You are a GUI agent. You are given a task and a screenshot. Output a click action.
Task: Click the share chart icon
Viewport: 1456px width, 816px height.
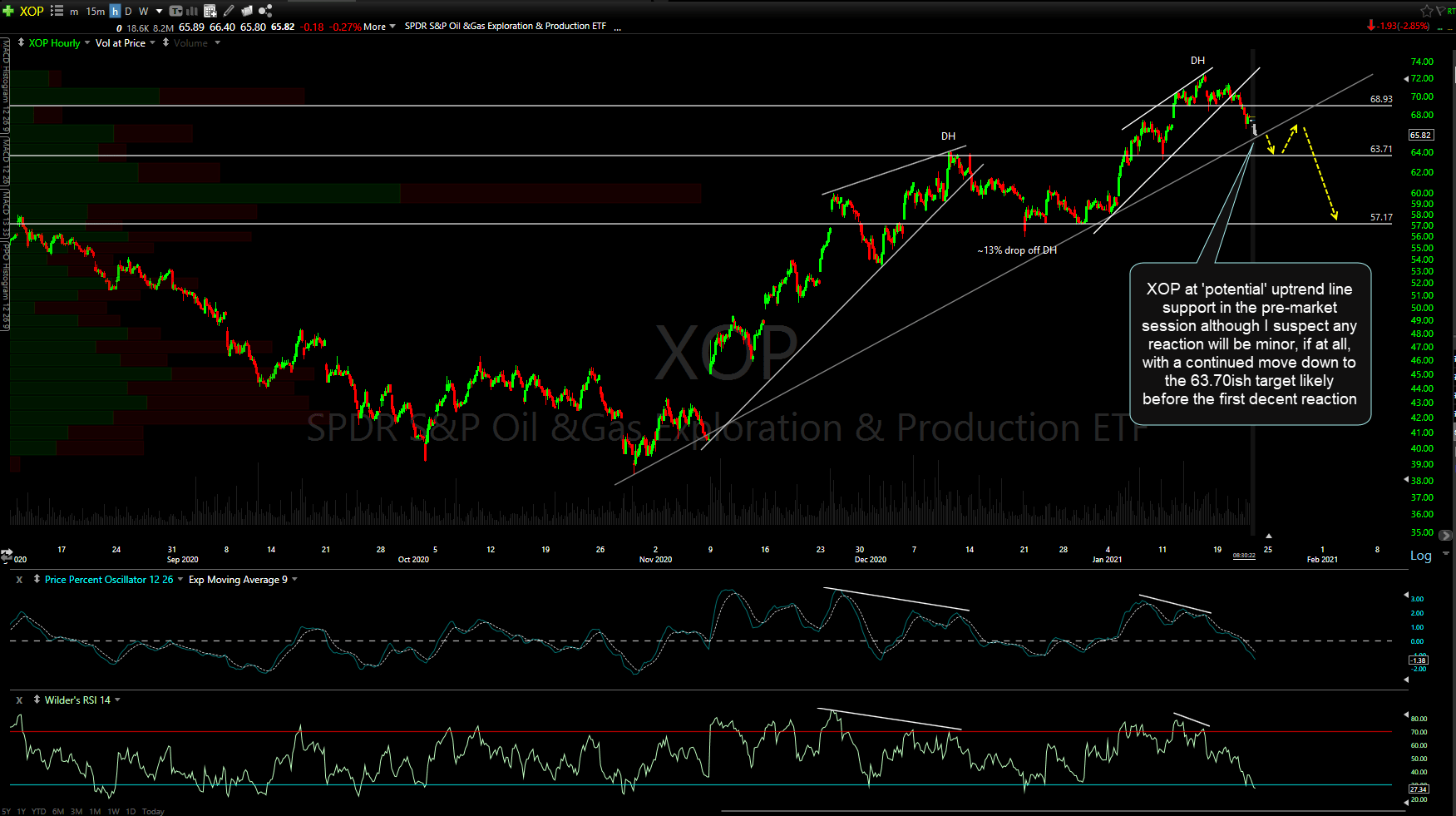point(265,11)
